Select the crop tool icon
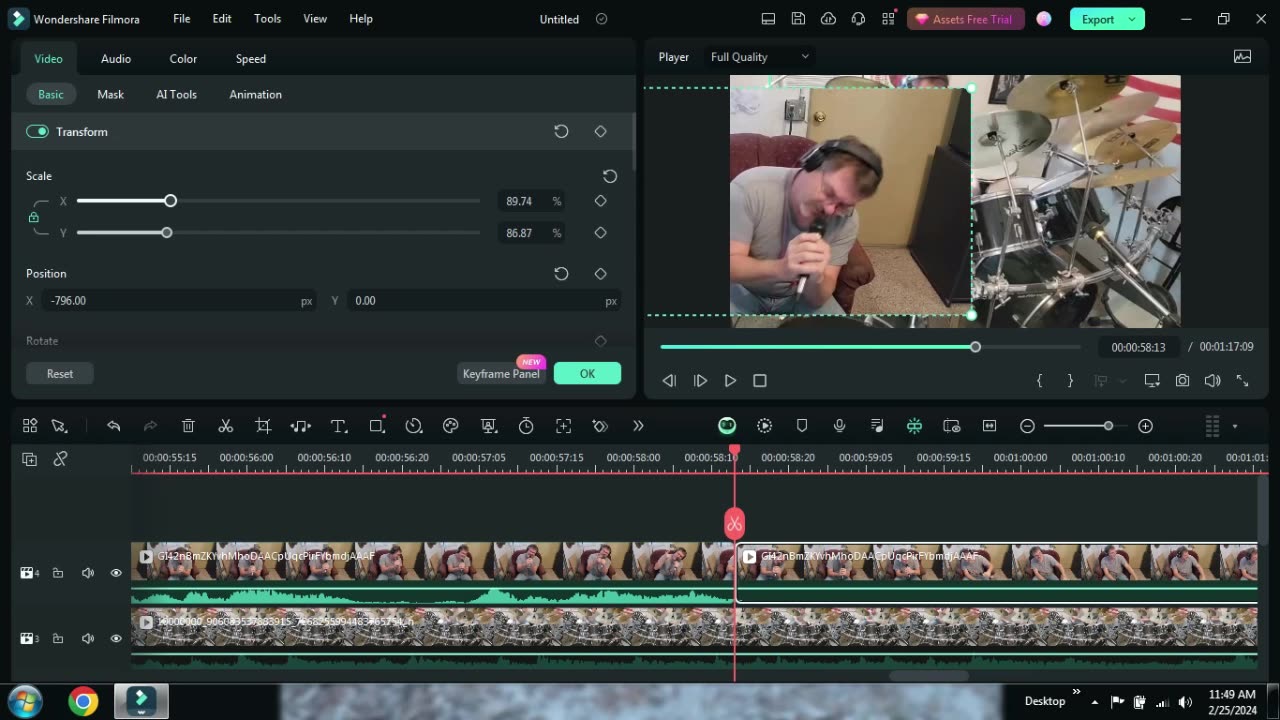Image resolution: width=1280 pixels, height=720 pixels. pyautogui.click(x=263, y=426)
